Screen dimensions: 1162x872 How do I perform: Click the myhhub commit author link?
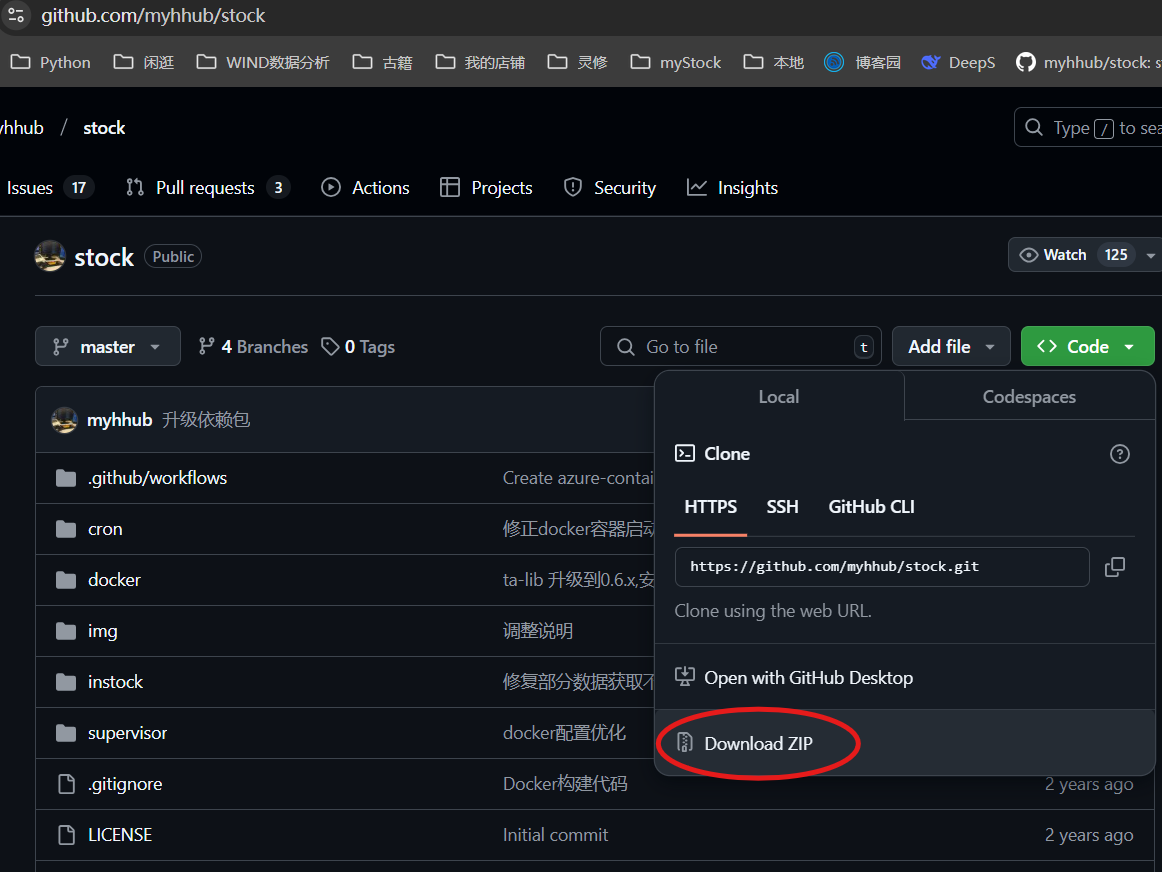(x=119, y=420)
